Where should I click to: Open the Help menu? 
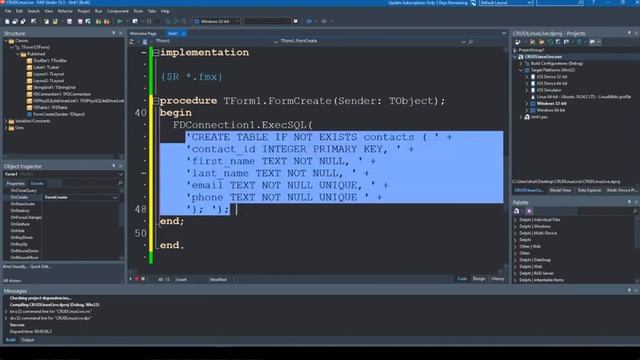click(x=165, y=11)
